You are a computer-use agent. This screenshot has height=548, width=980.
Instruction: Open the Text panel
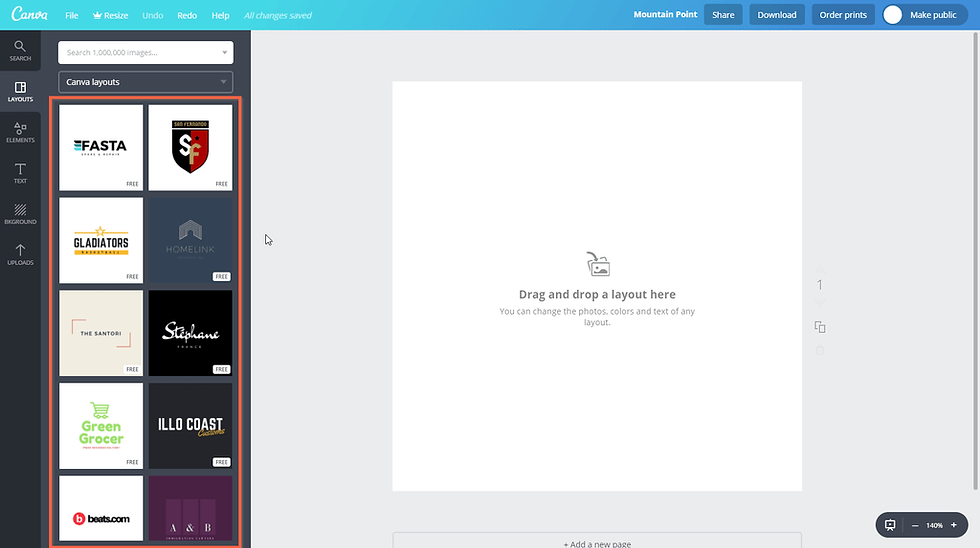(20, 173)
